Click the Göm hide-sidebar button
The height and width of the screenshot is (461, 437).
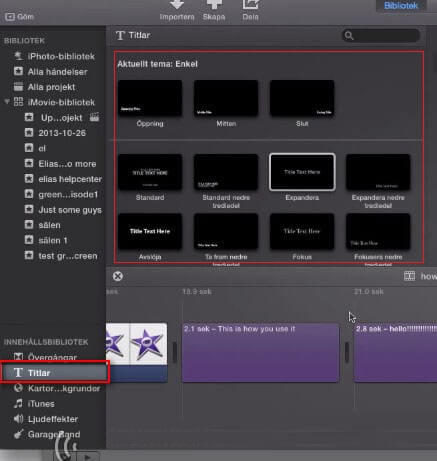[19, 16]
